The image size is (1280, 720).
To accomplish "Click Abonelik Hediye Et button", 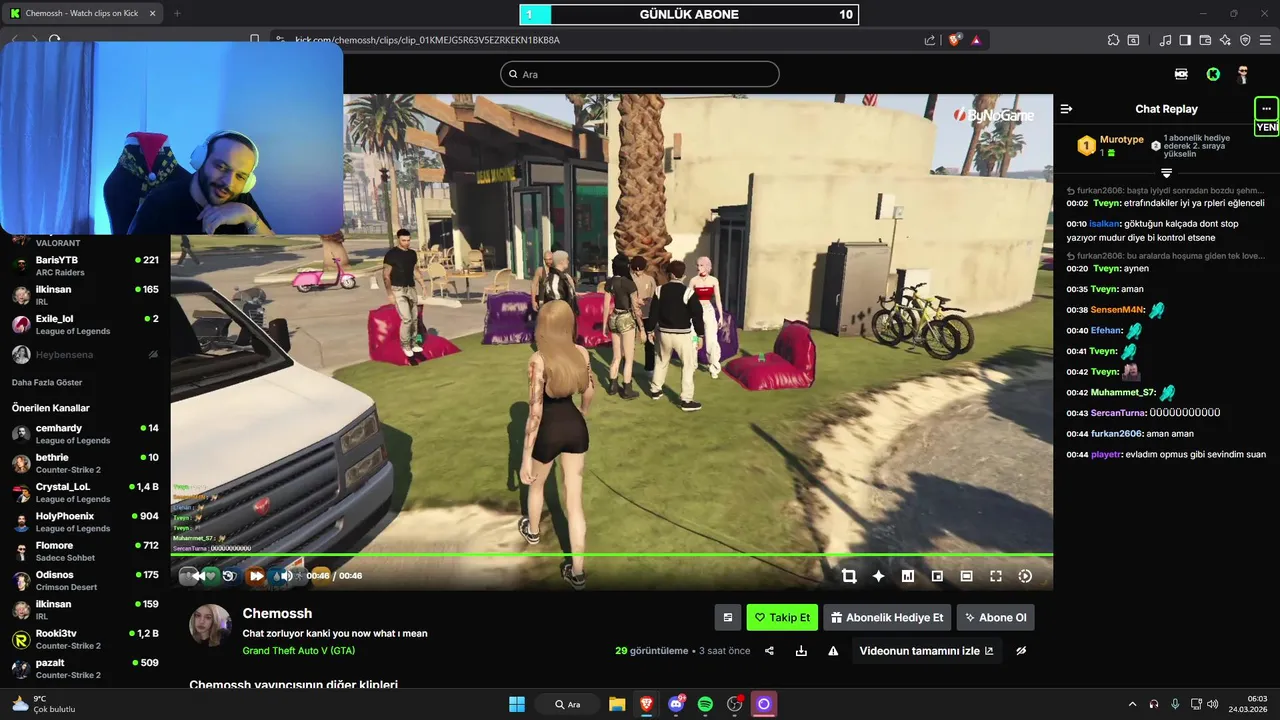I will pyautogui.click(x=887, y=617).
